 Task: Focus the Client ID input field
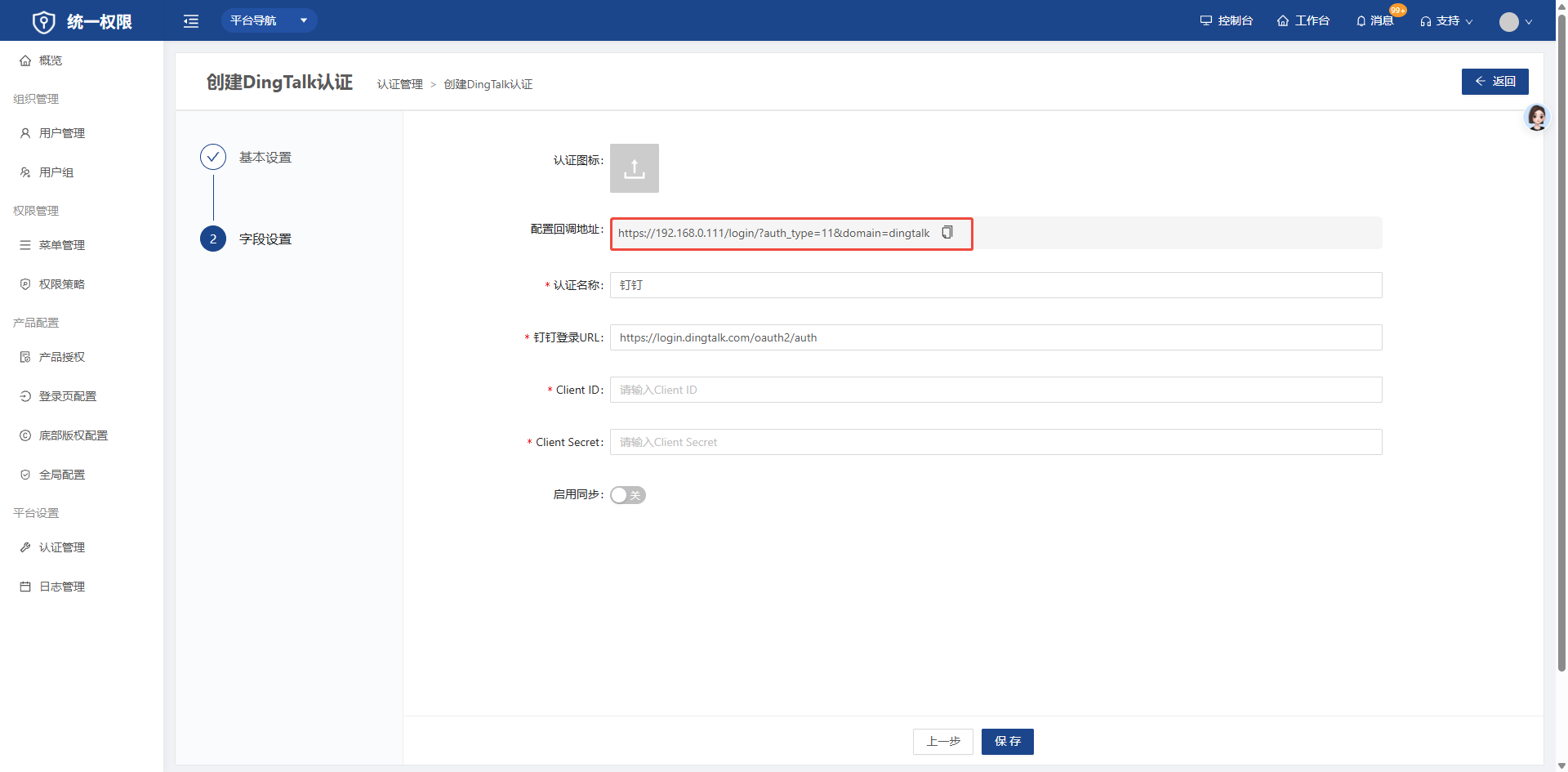tap(996, 390)
